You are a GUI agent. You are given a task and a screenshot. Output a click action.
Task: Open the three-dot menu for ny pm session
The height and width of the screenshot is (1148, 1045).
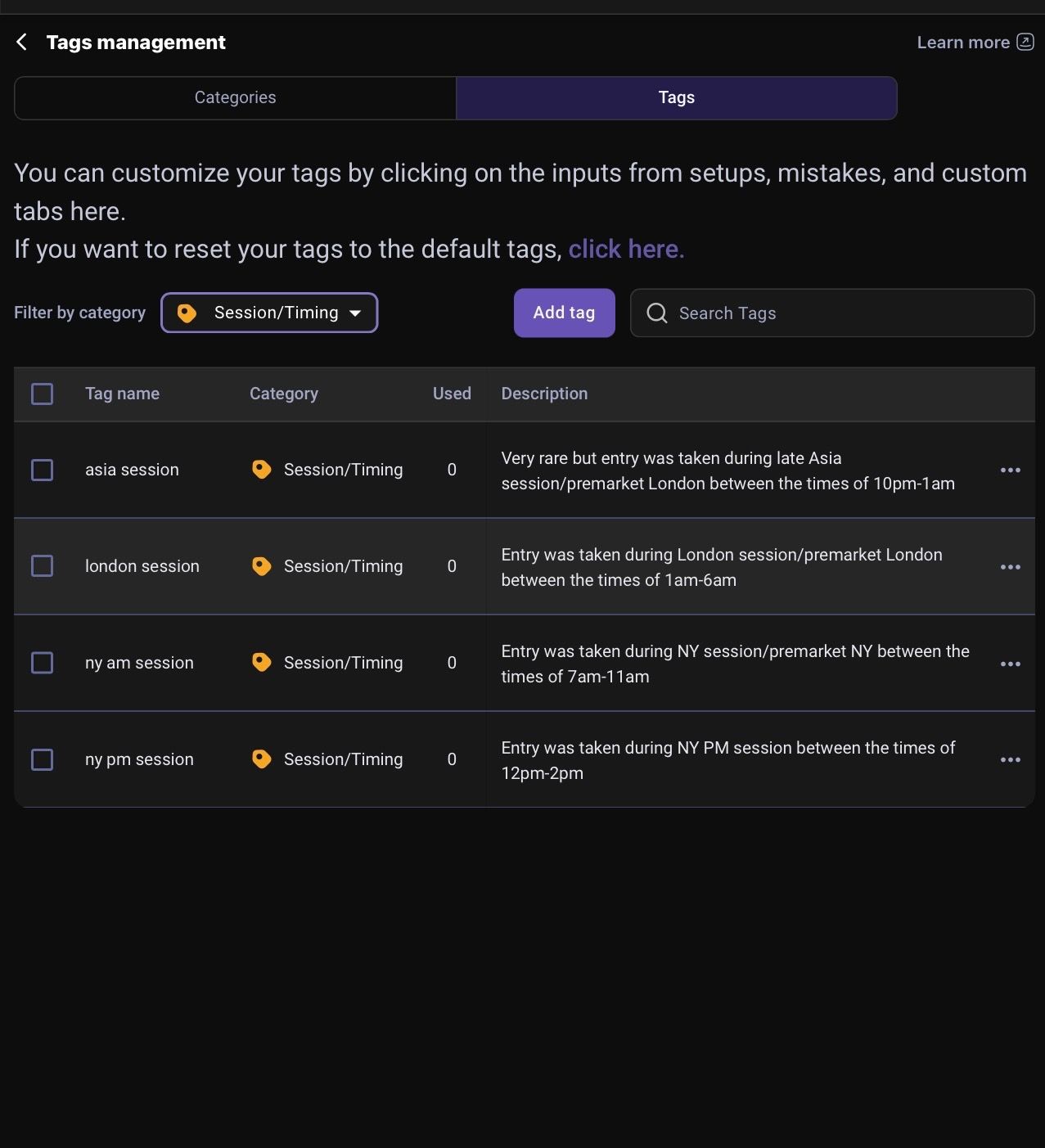tap(1011, 759)
